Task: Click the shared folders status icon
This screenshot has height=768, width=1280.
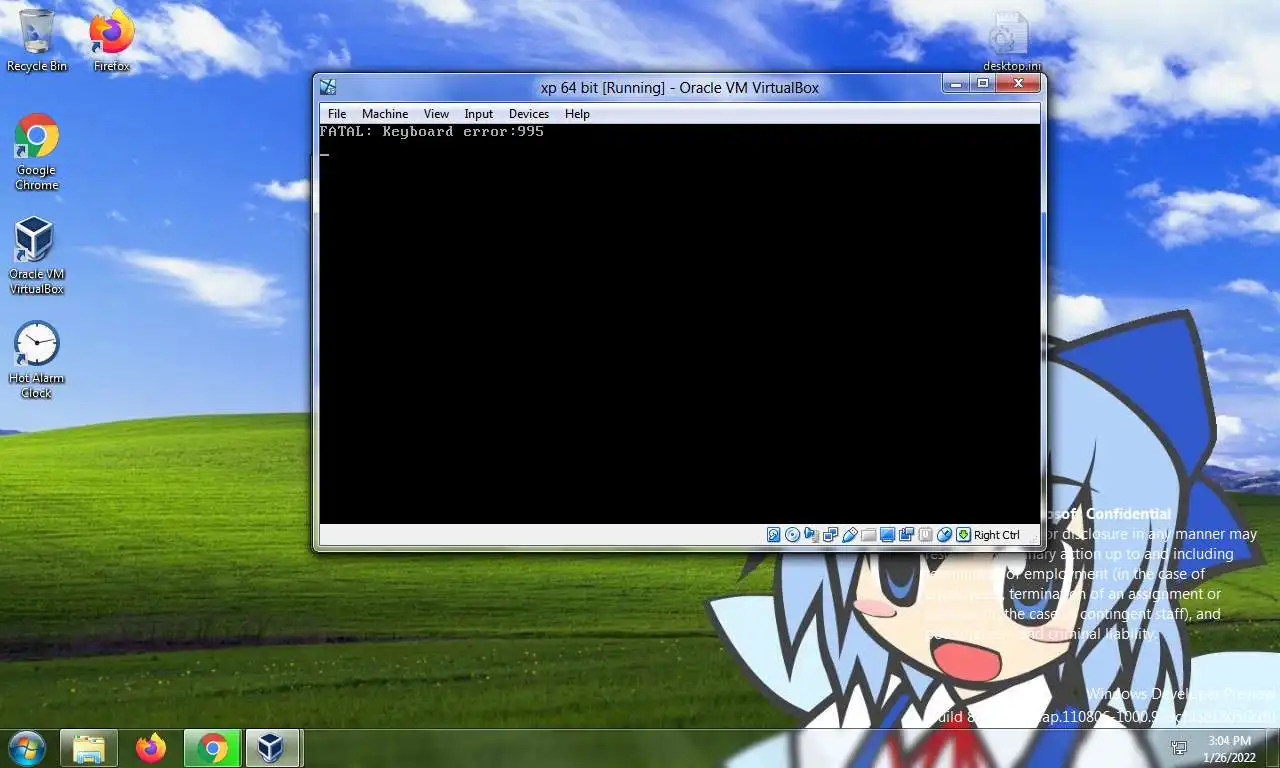Action: tap(868, 535)
